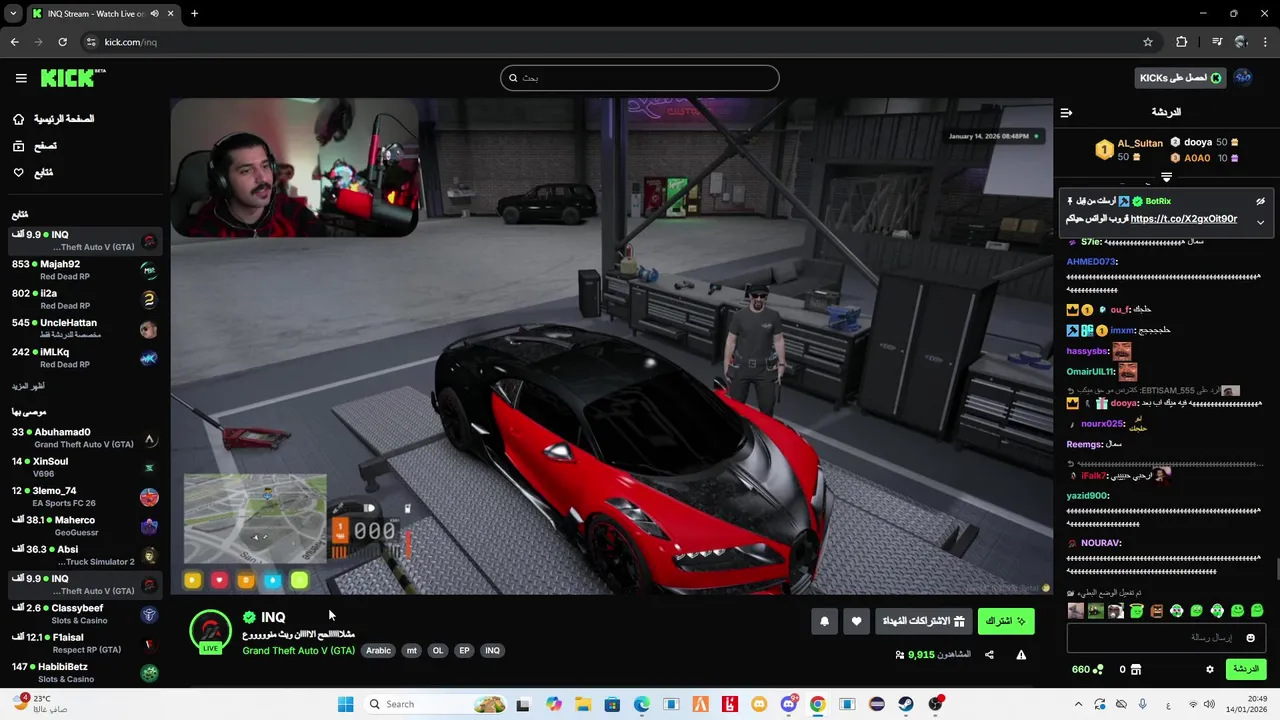1280x720 pixels.
Task: Select the Home page sidebar item
Action: click(53, 119)
